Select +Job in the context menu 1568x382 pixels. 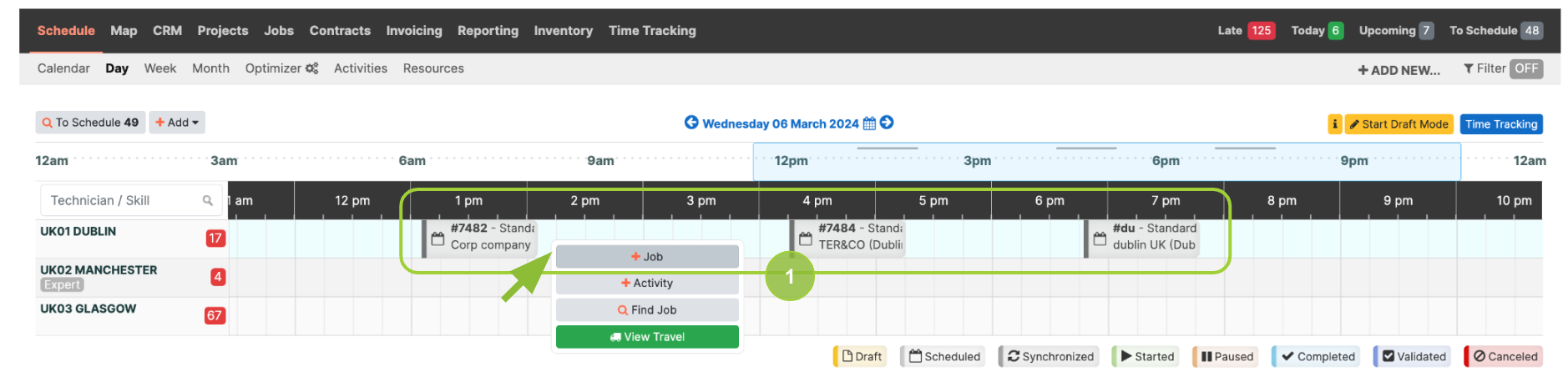(647, 257)
